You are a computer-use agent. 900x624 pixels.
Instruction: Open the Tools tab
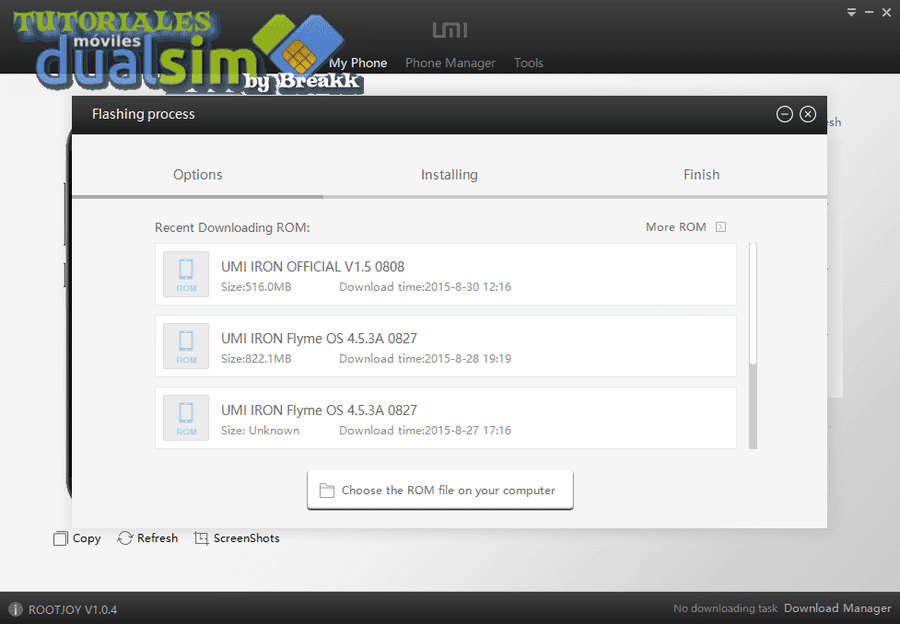click(x=529, y=63)
